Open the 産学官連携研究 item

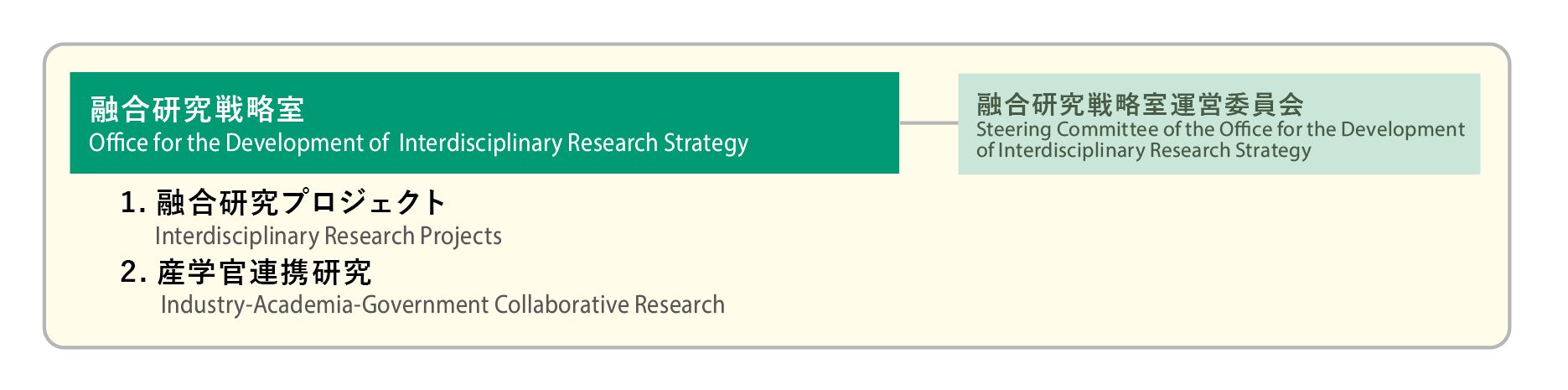tap(264, 273)
